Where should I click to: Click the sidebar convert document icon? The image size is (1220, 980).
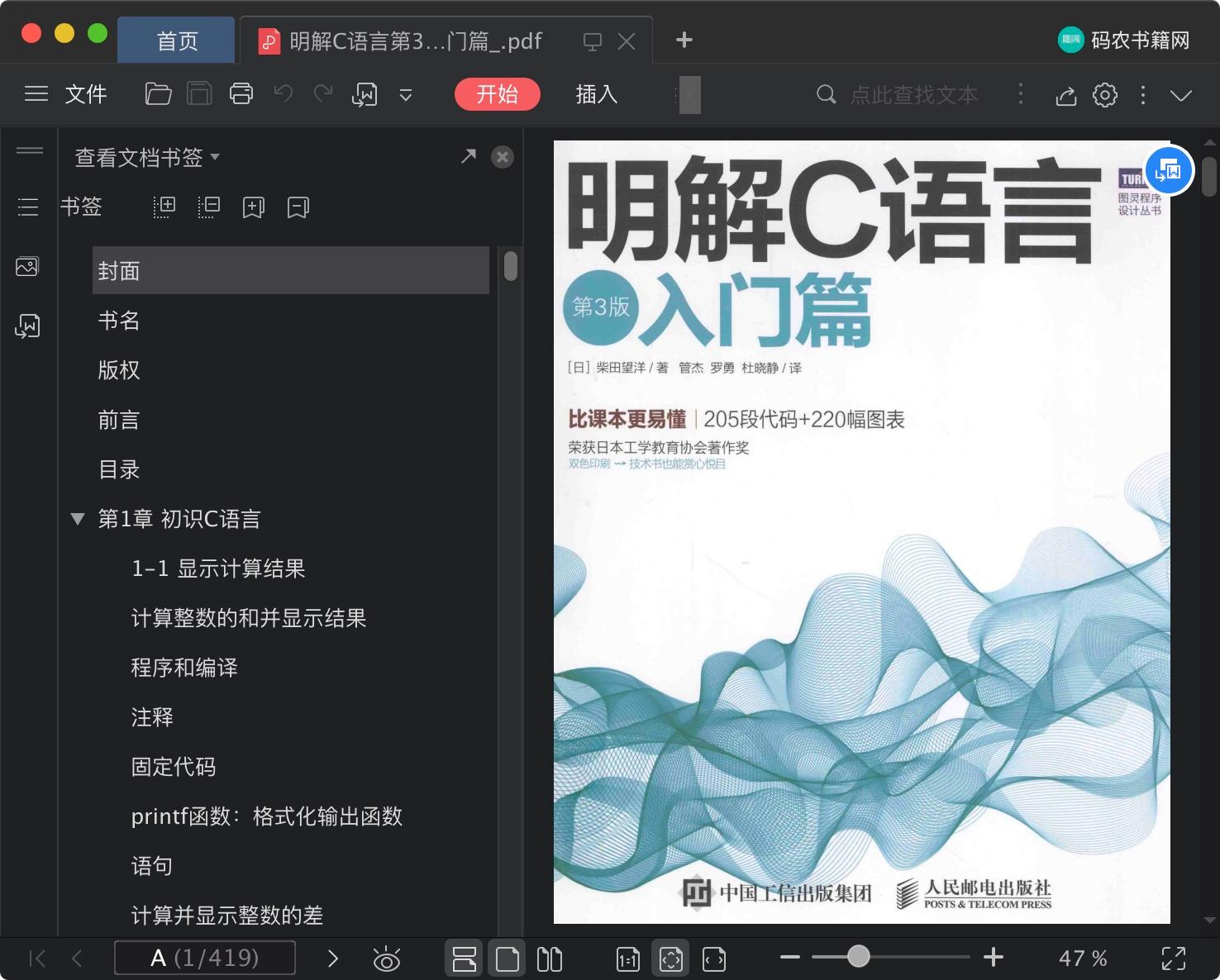click(27, 326)
